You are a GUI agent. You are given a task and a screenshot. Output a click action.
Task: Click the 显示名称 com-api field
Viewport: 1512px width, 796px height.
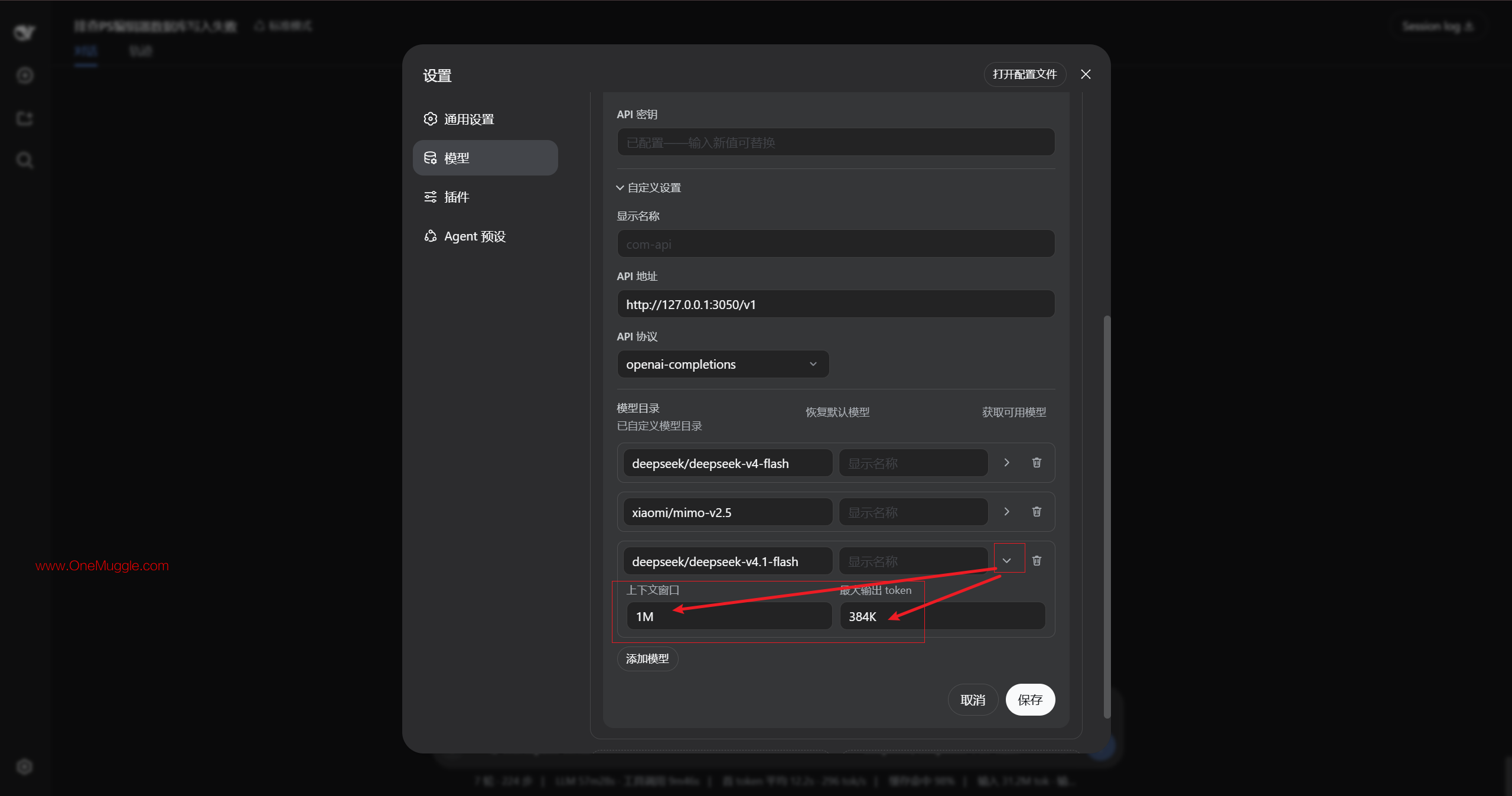[x=836, y=244]
